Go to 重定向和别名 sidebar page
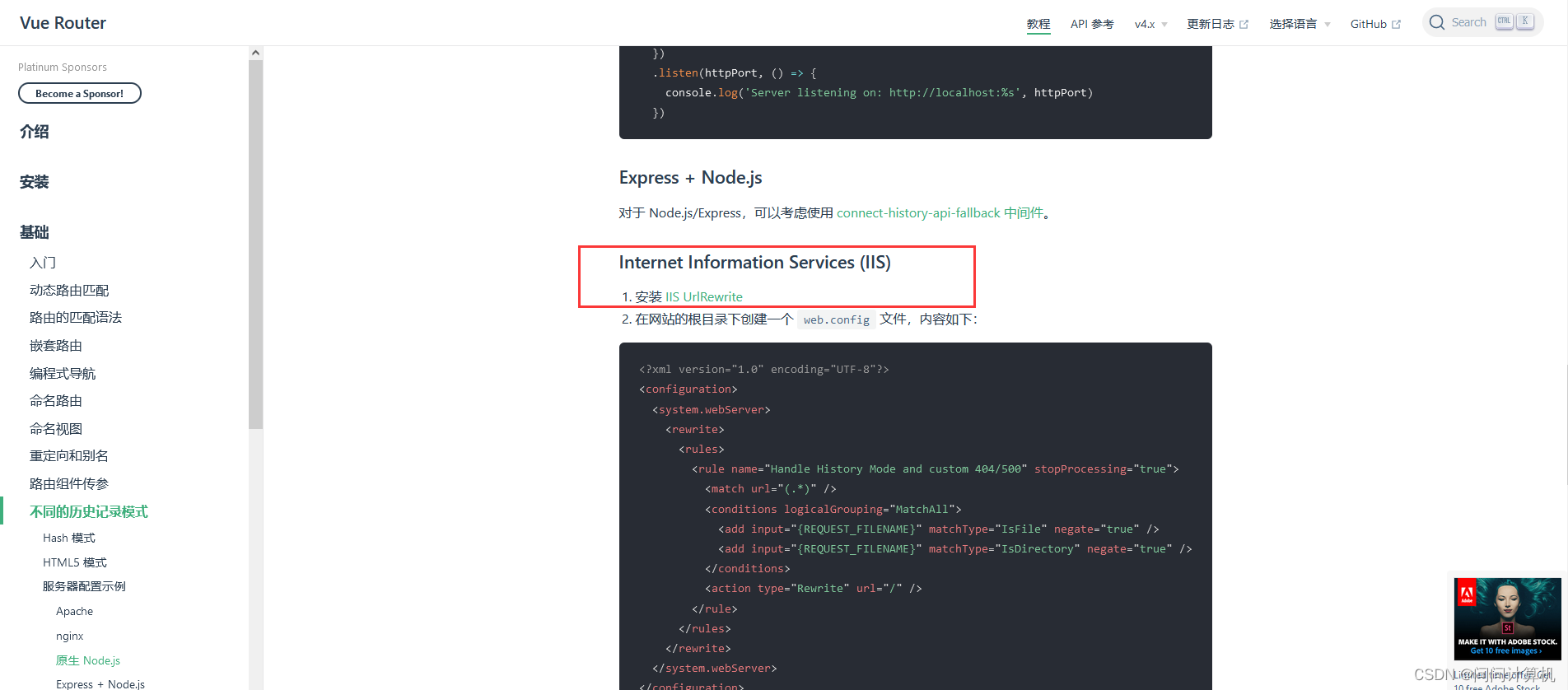 (69, 456)
